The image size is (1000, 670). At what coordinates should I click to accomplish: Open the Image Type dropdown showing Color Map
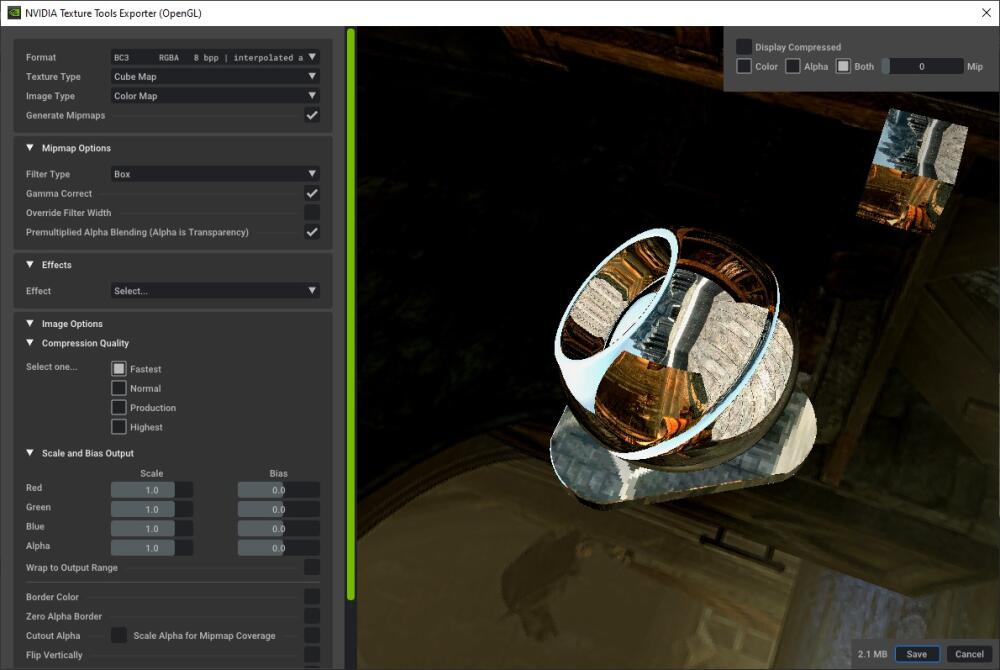(x=215, y=96)
